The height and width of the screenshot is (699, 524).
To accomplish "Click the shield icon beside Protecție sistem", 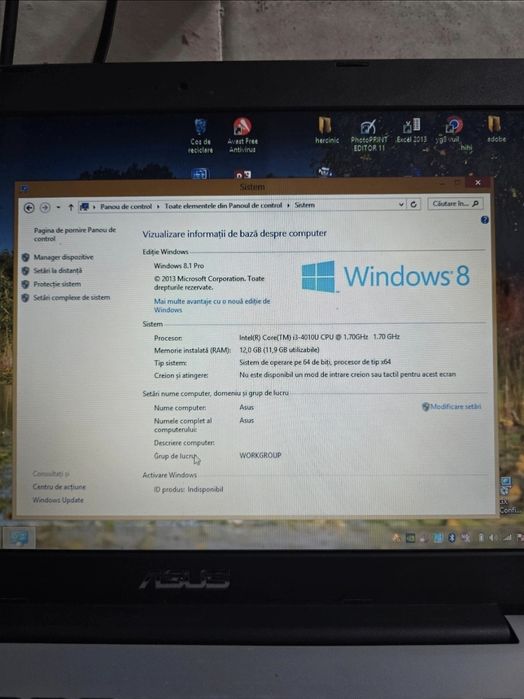I will pos(26,284).
